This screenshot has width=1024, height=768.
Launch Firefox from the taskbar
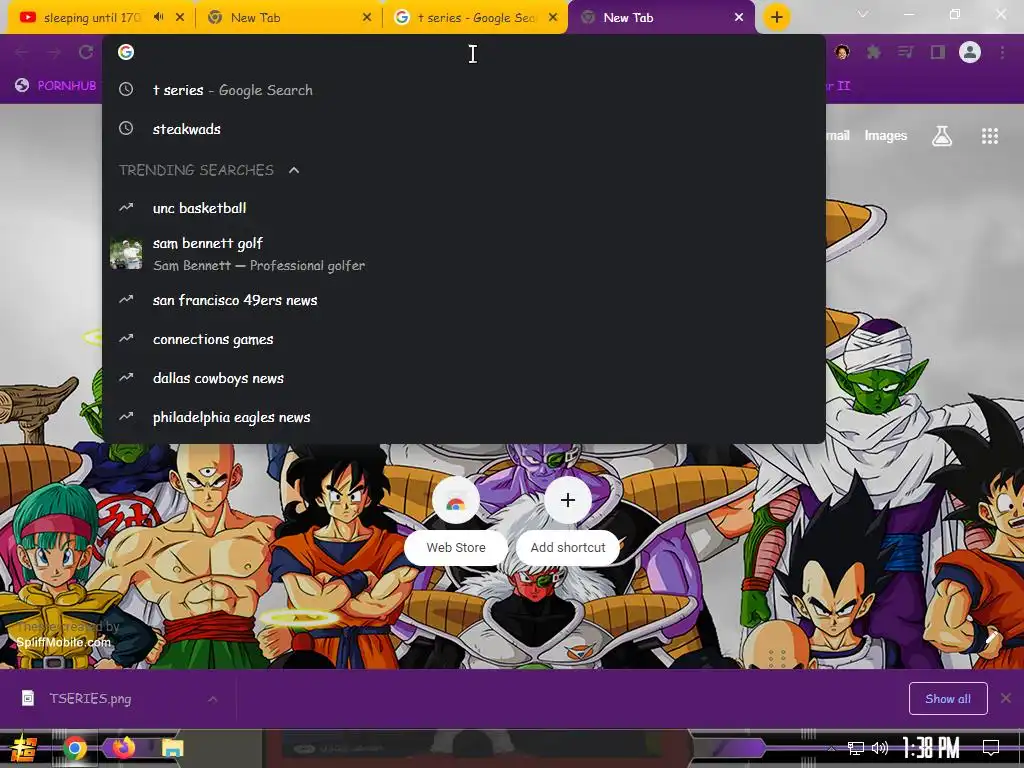[x=123, y=748]
